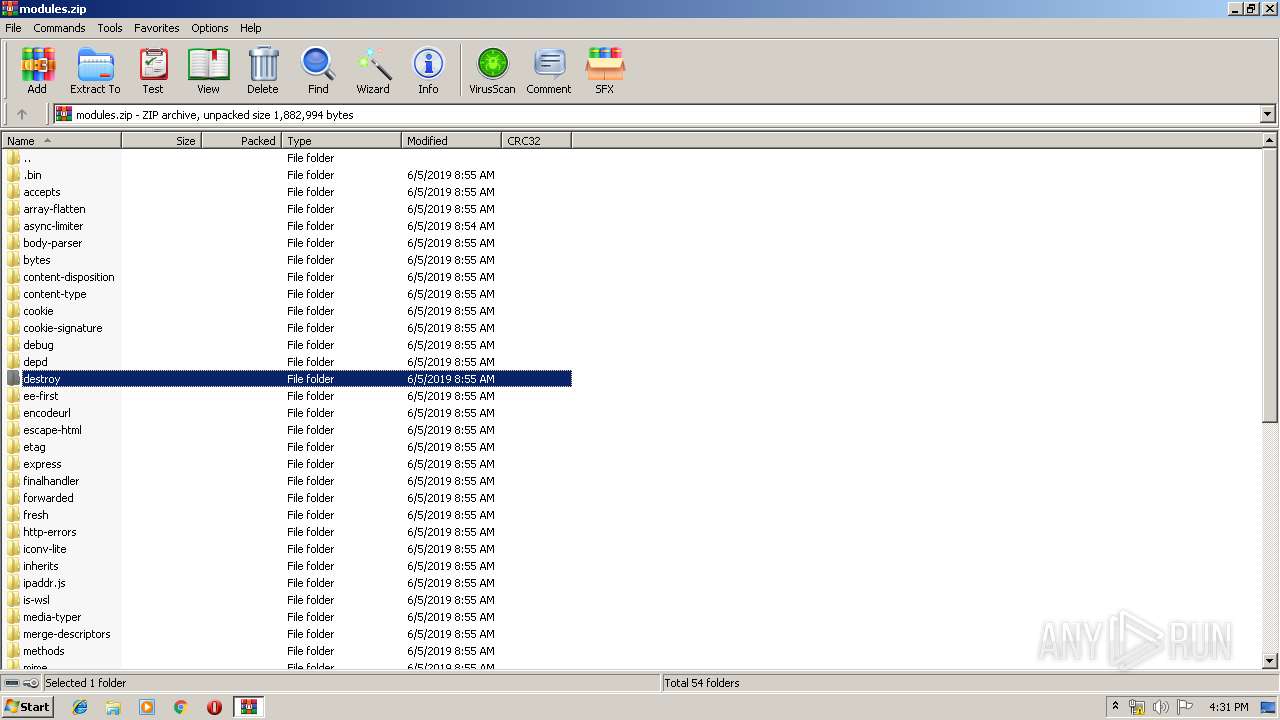Click the scrollbar up arrow
1280x720 pixels.
1270,141
